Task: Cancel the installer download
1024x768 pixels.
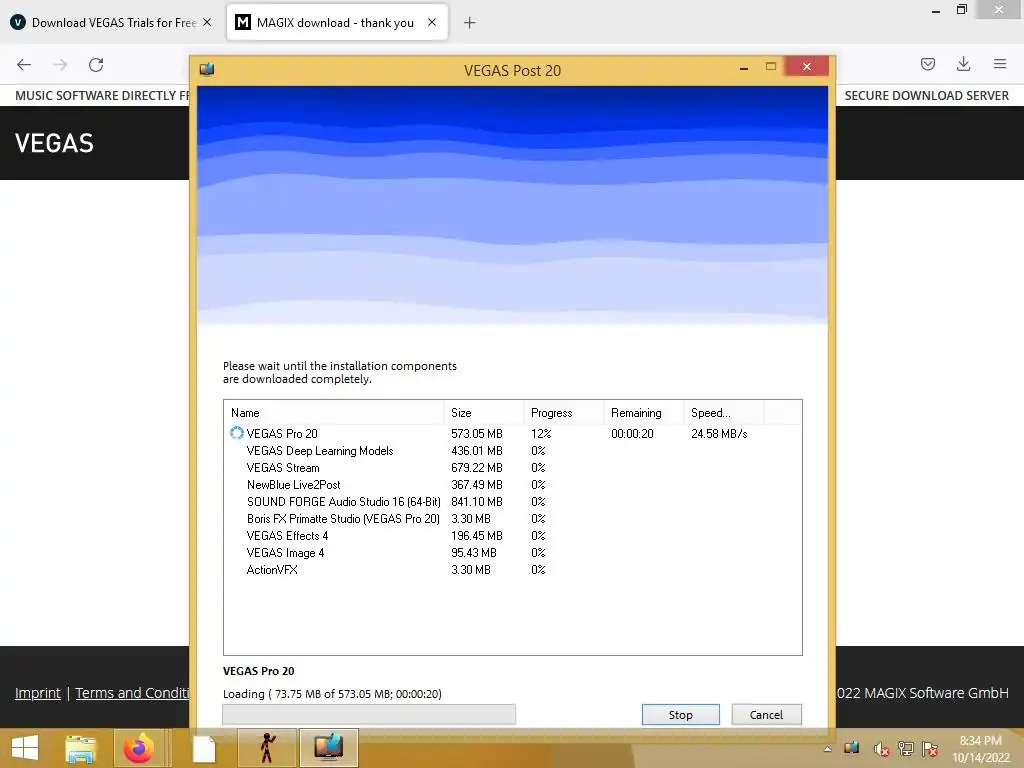Action: [x=766, y=714]
